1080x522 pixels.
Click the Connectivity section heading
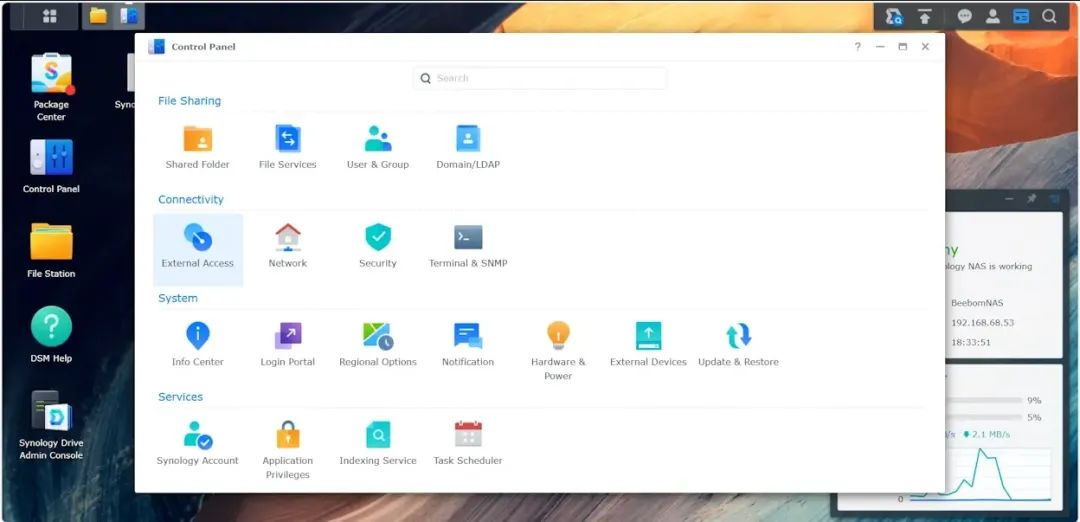click(x=191, y=199)
